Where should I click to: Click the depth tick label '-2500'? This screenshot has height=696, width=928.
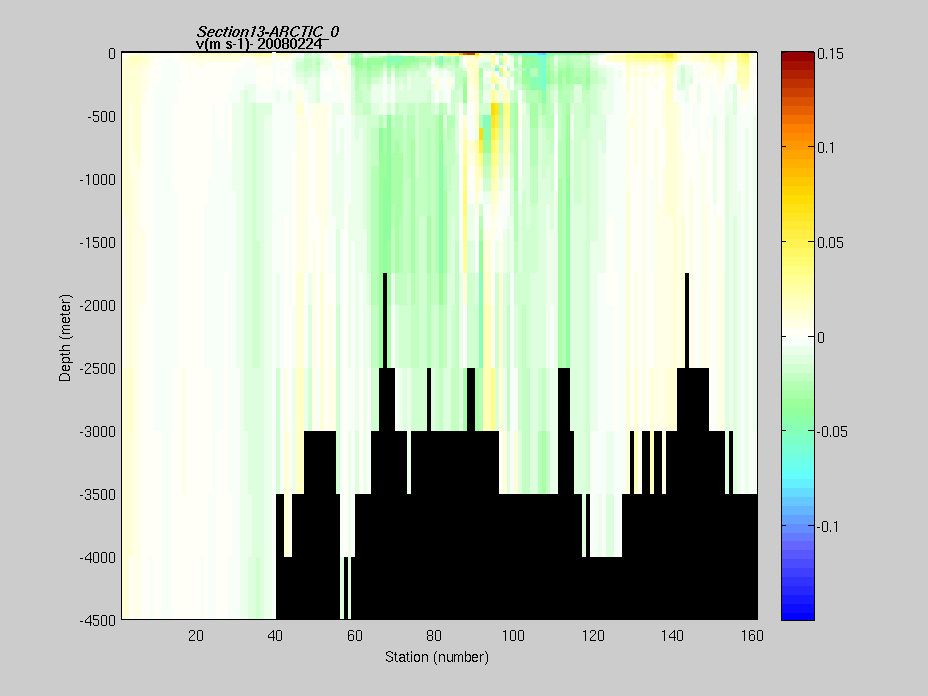pyautogui.click(x=98, y=369)
